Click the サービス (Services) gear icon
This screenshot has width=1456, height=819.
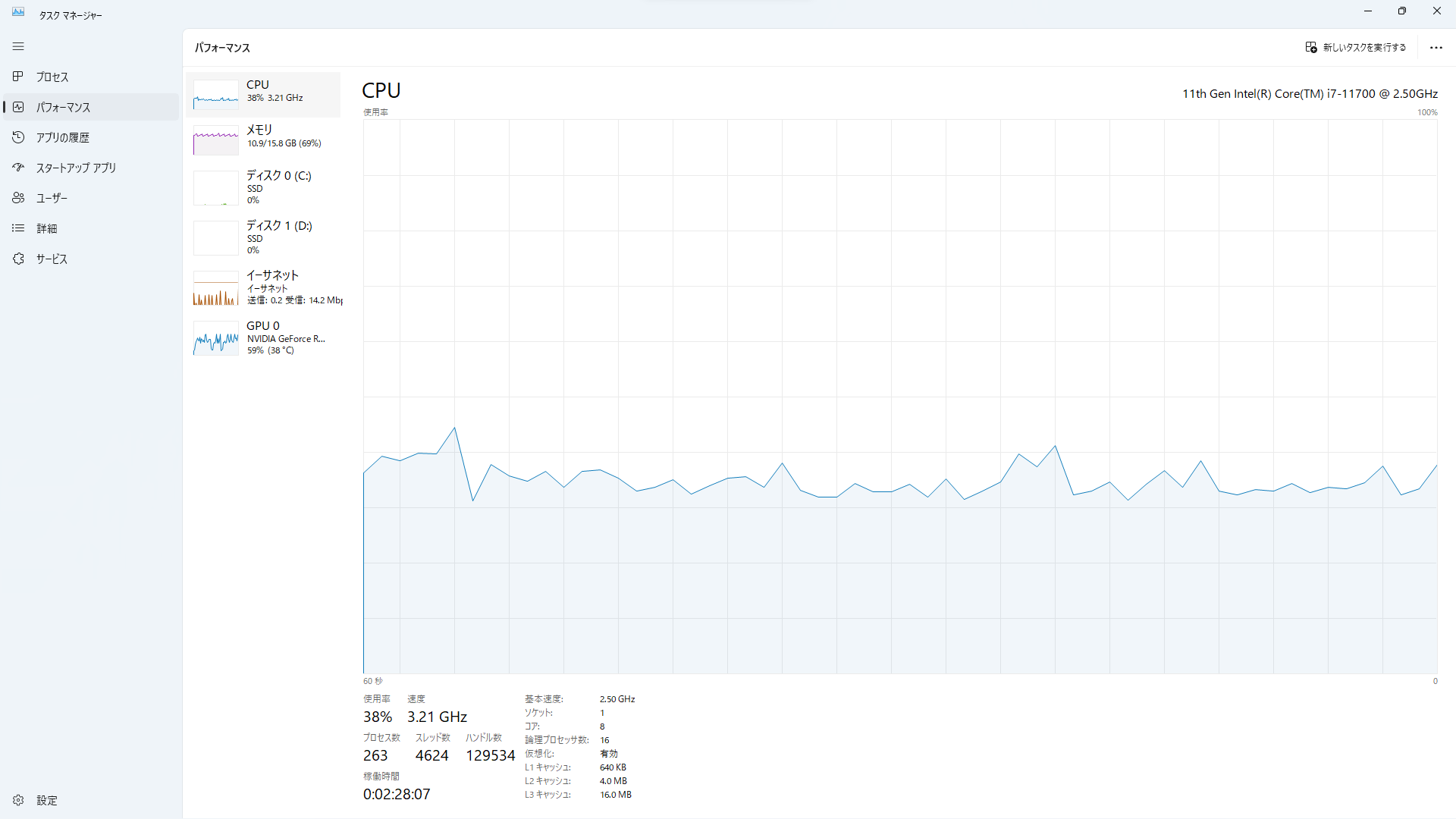[18, 259]
